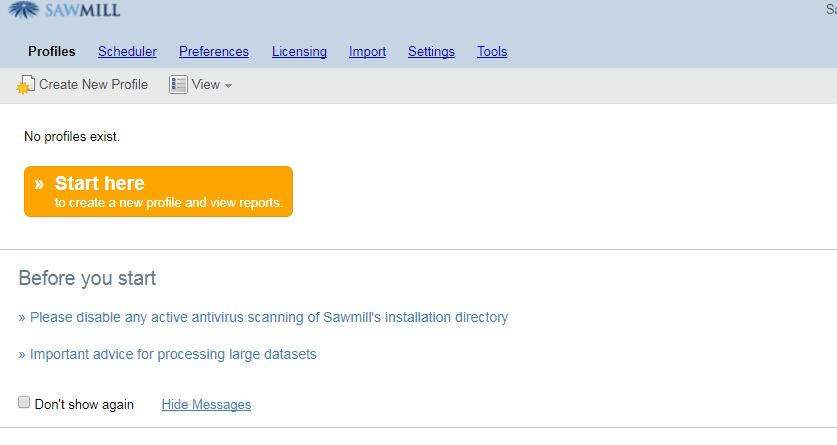Open the Licensing section

pos(299,51)
